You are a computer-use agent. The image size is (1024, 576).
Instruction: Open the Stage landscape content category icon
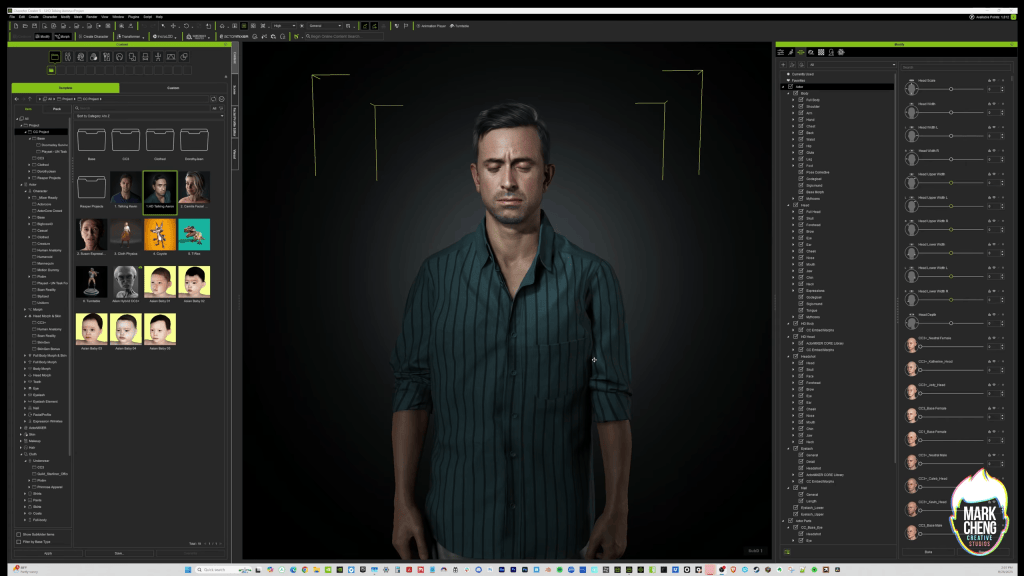coord(171,57)
